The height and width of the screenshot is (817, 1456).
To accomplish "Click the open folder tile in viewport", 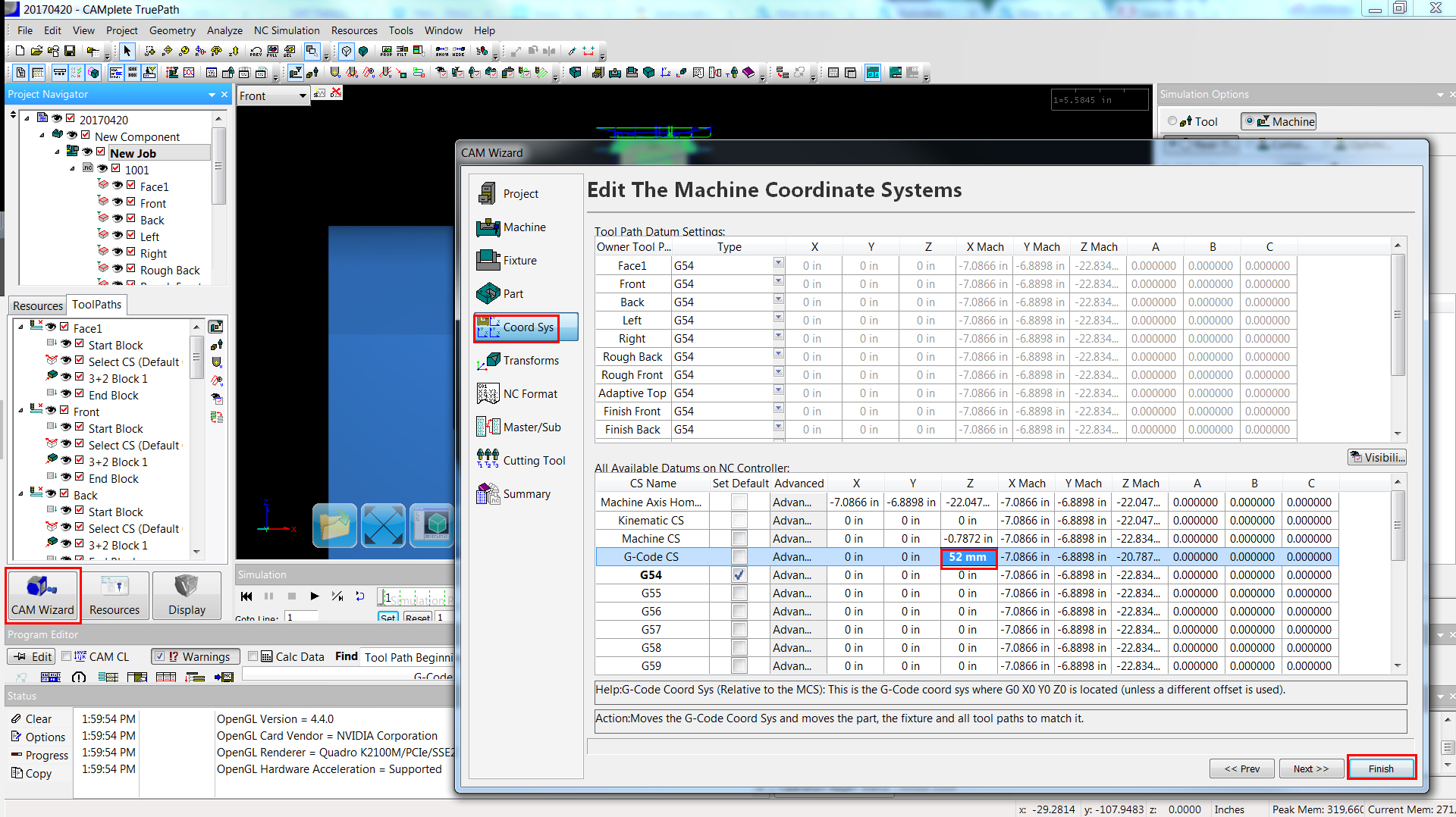I will (x=334, y=524).
